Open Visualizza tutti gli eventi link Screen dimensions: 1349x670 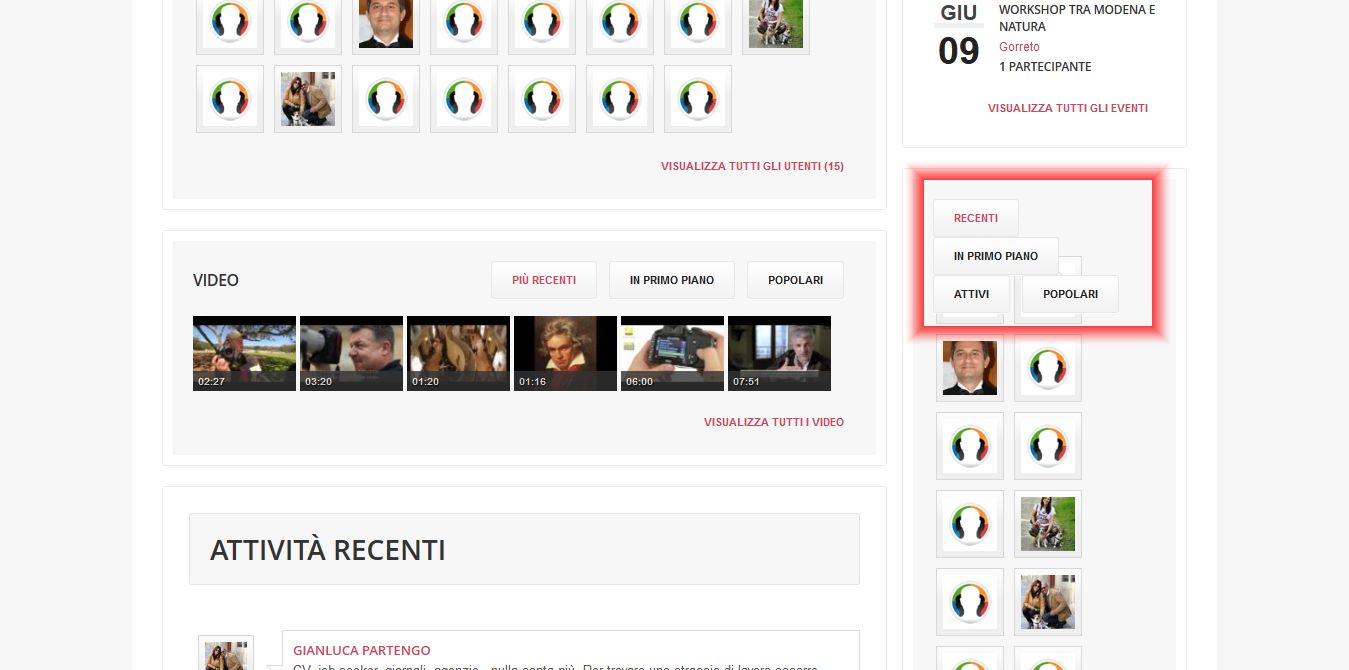pyautogui.click(x=1068, y=108)
